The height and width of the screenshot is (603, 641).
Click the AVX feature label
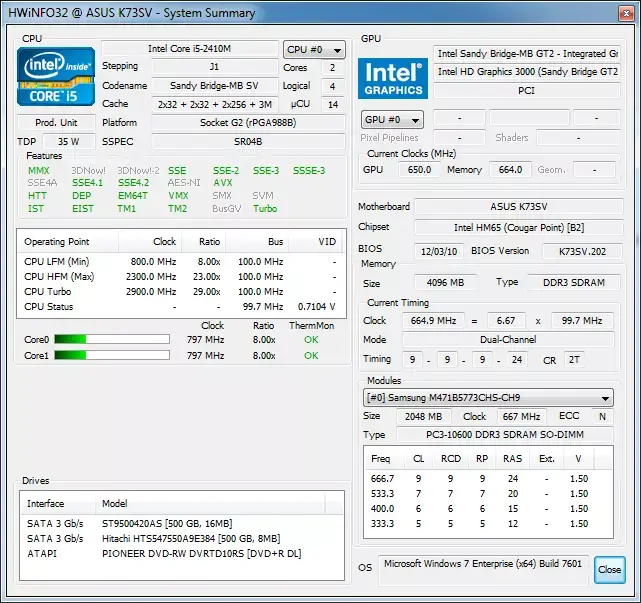coord(223,183)
